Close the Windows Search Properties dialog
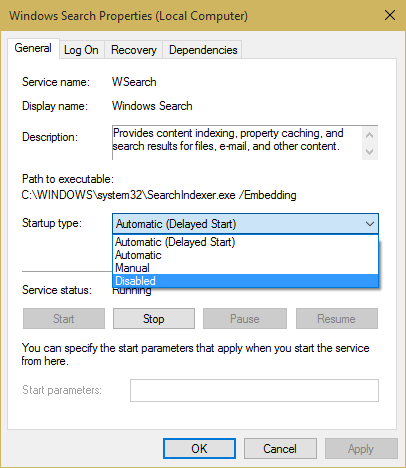Viewport: 406px width, 468px height. [390, 15]
